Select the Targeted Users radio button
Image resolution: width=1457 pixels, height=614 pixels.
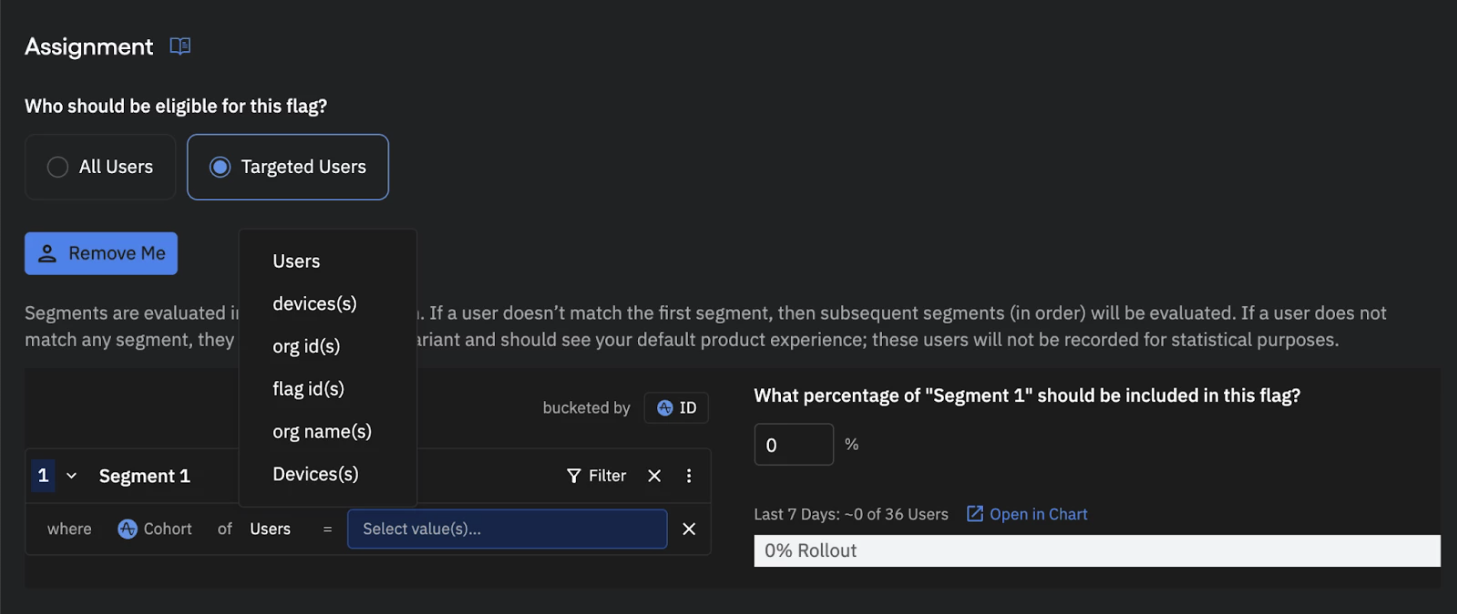[x=220, y=166]
